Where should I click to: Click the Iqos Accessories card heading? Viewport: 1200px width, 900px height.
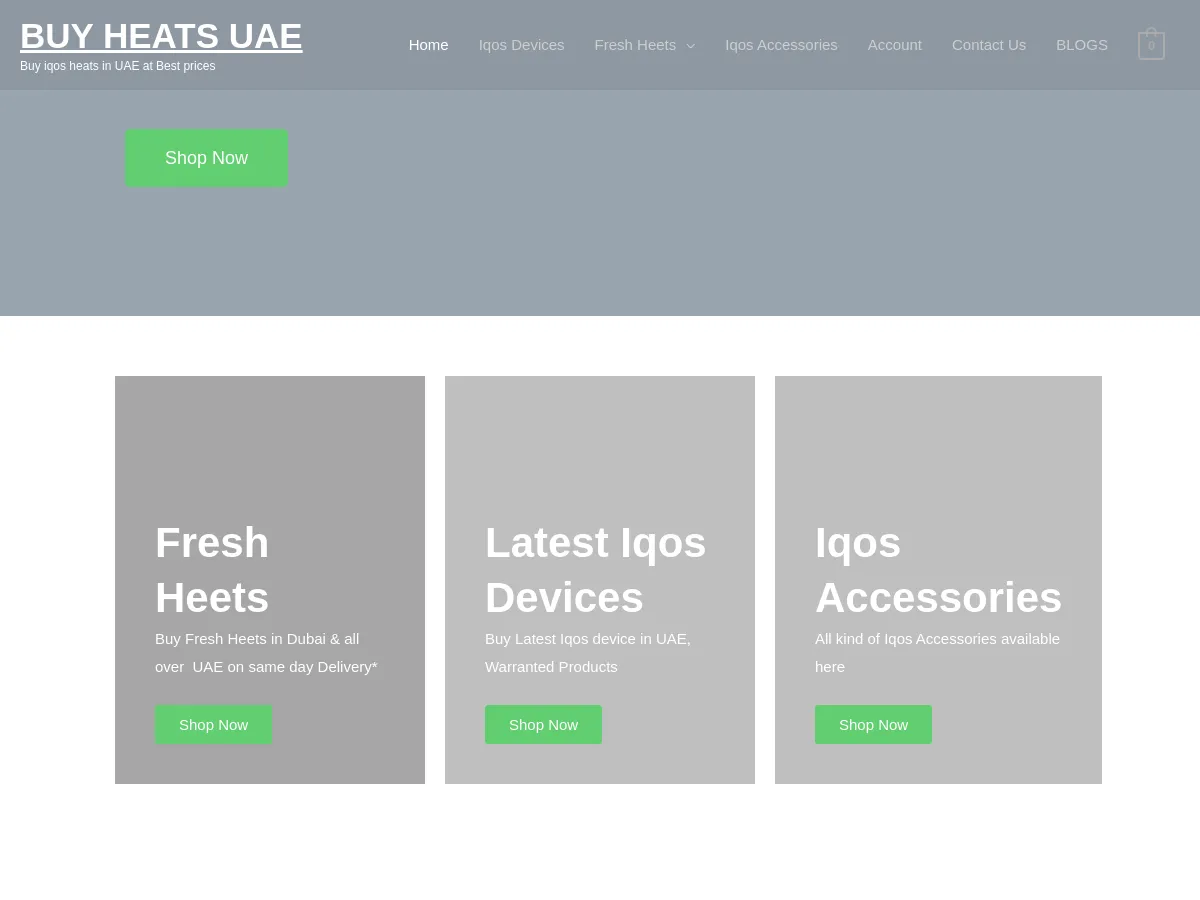(x=937, y=570)
